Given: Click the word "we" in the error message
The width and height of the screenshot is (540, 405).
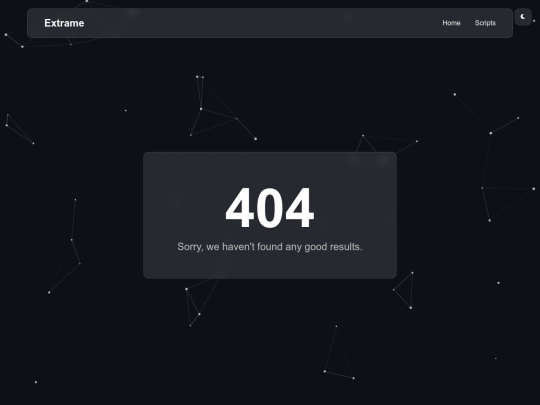Looking at the screenshot, I should pos(212,248).
